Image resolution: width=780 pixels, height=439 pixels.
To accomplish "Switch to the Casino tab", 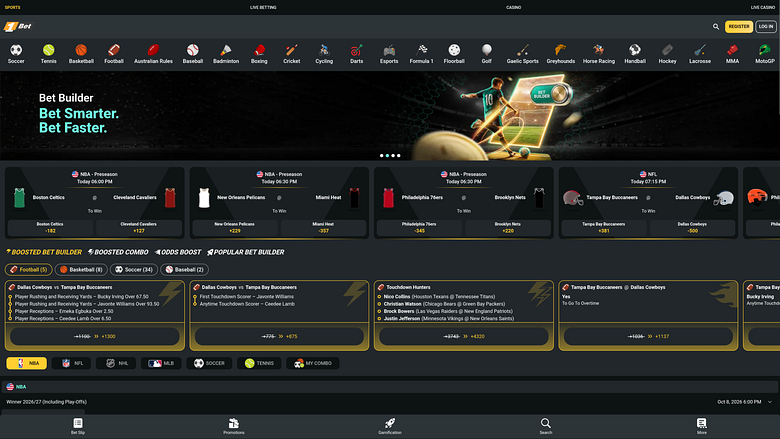I will tap(513, 7).
